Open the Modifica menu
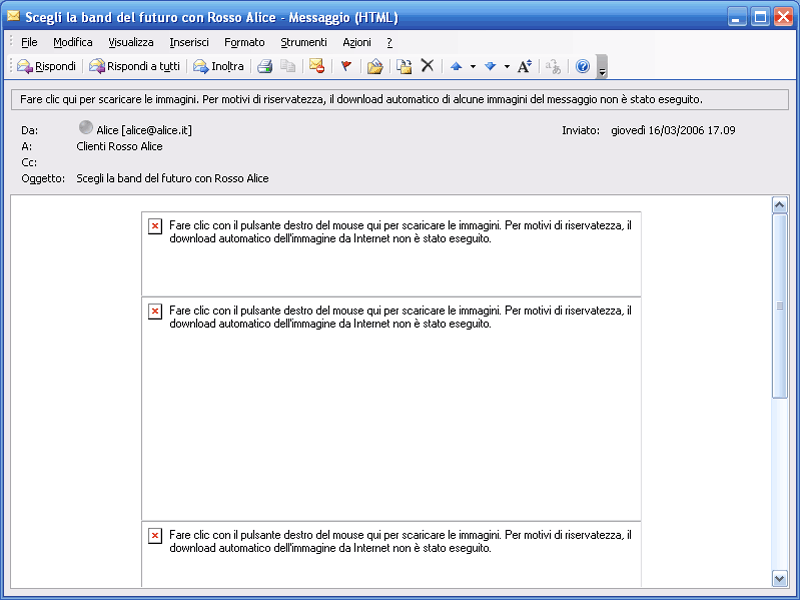The height and width of the screenshot is (600, 800). [73, 42]
